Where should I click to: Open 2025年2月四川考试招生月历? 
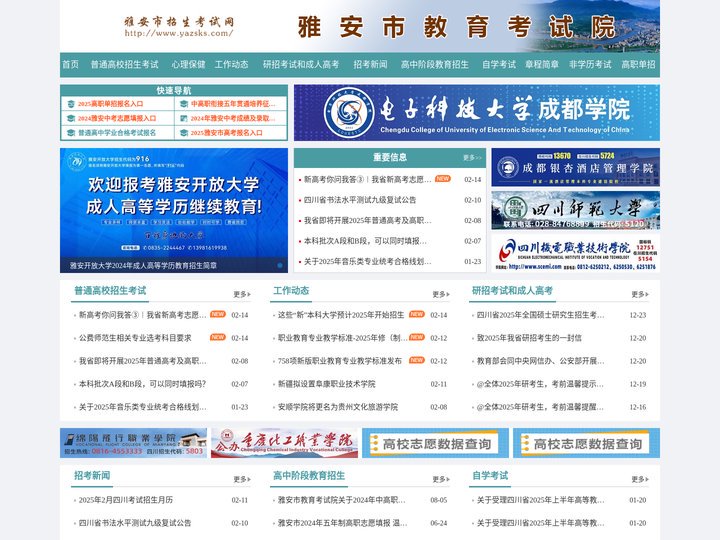[126, 500]
